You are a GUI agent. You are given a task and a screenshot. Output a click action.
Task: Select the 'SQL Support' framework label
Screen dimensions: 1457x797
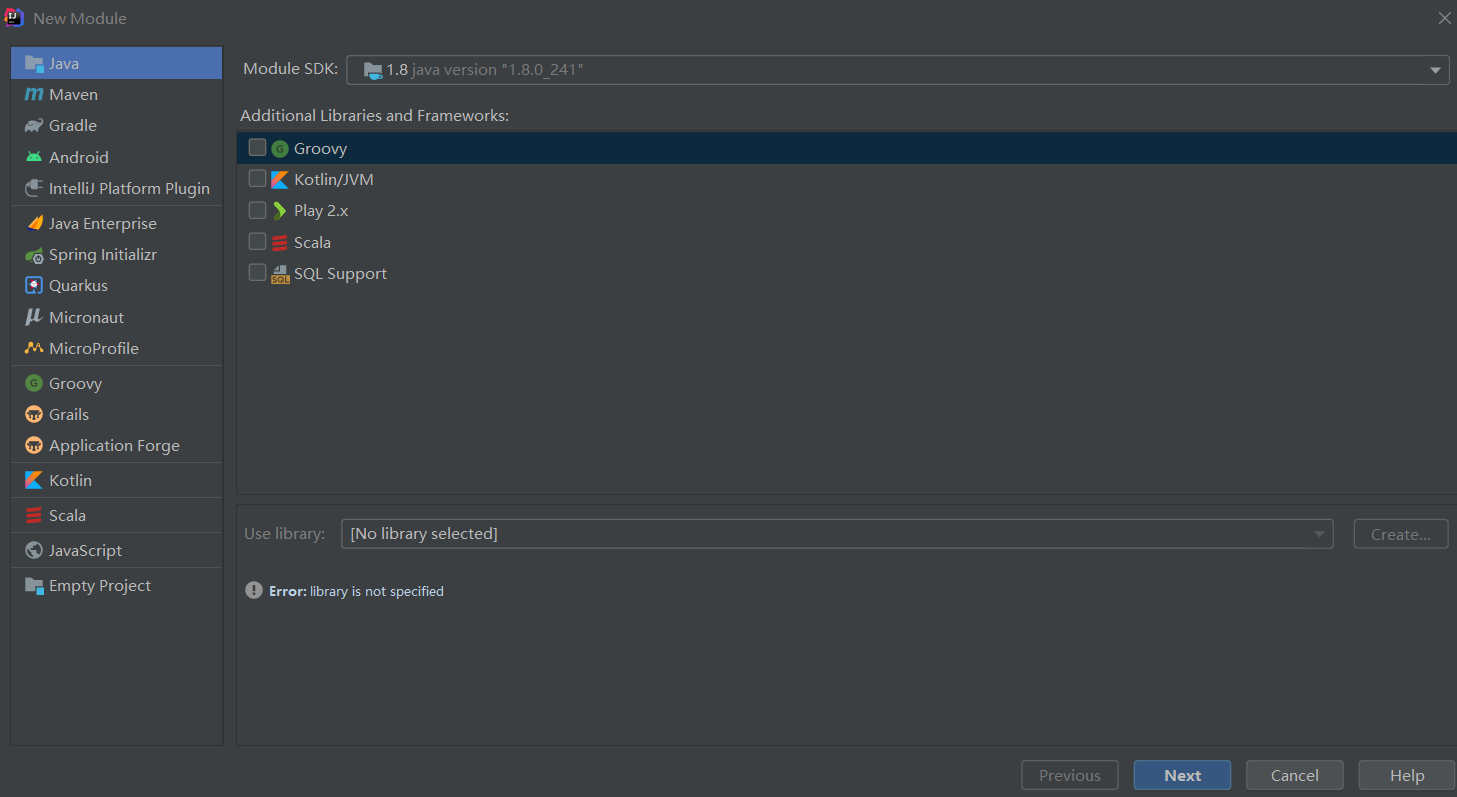340,273
